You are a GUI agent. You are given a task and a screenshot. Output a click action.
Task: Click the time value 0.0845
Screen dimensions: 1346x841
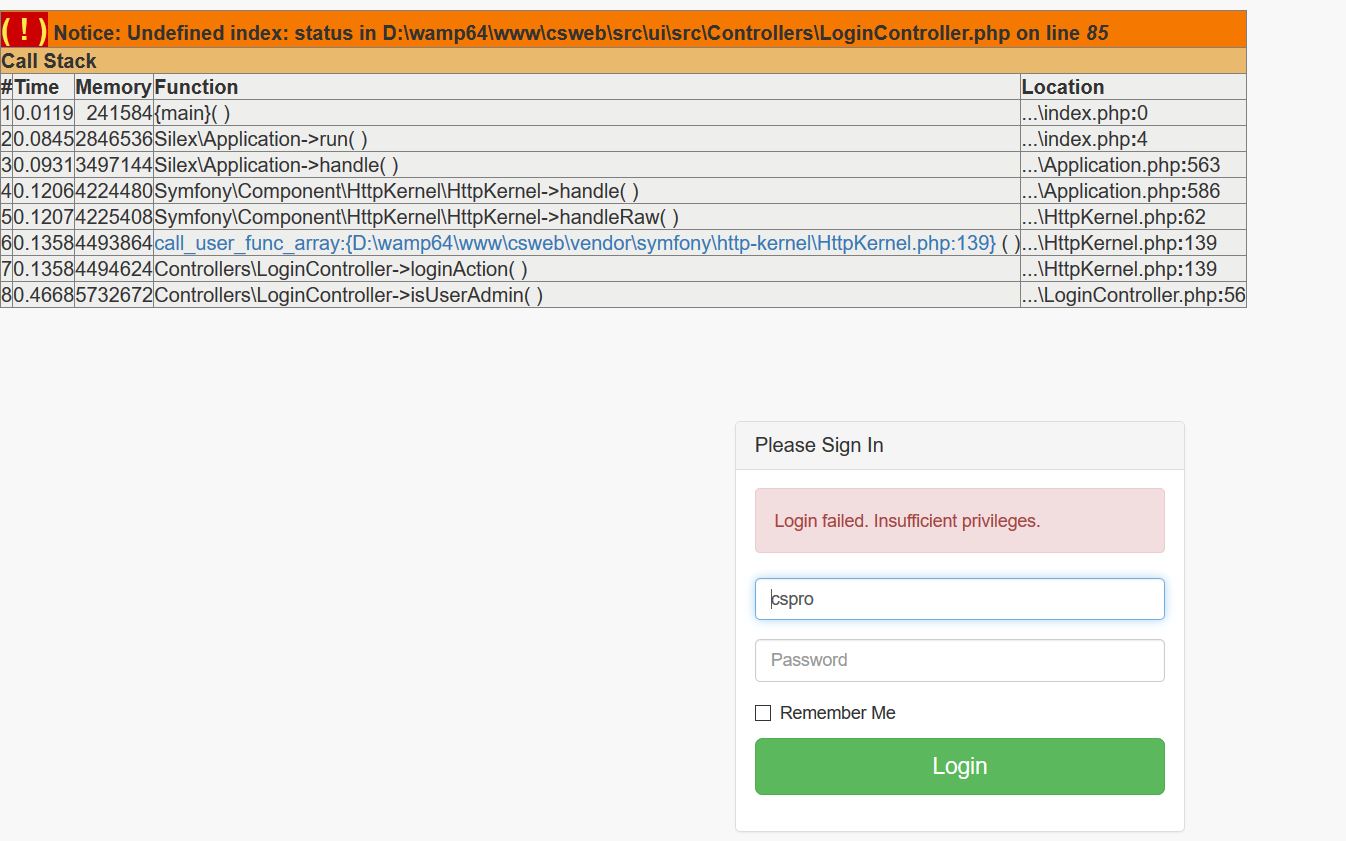(43, 139)
